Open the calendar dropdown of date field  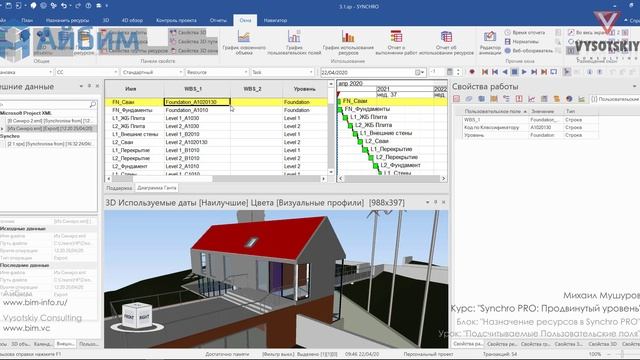click(420, 72)
